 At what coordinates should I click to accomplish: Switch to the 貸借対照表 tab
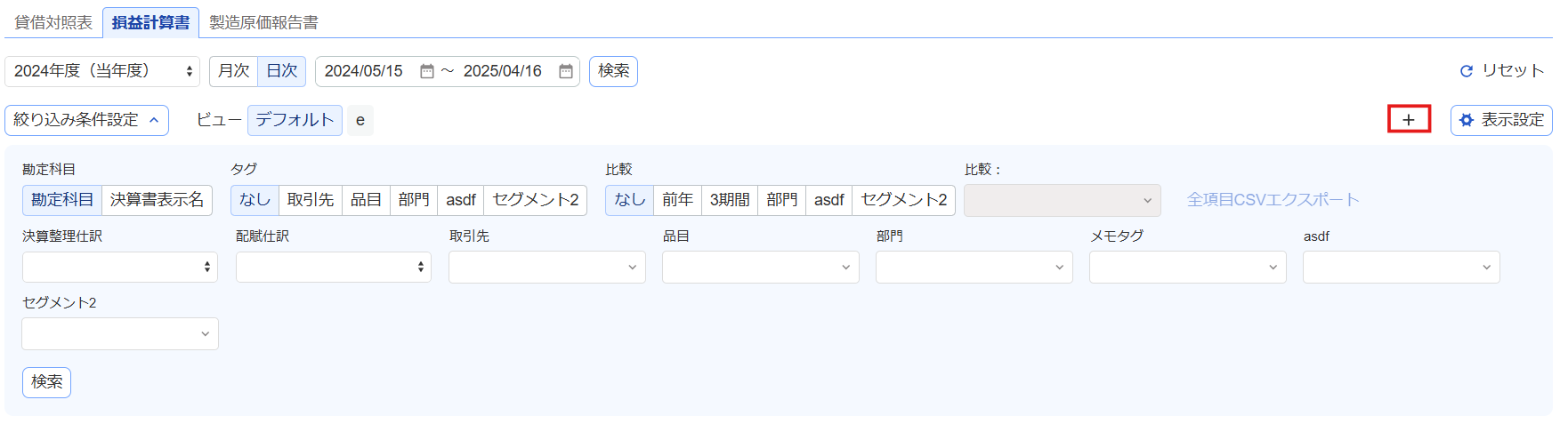click(53, 22)
